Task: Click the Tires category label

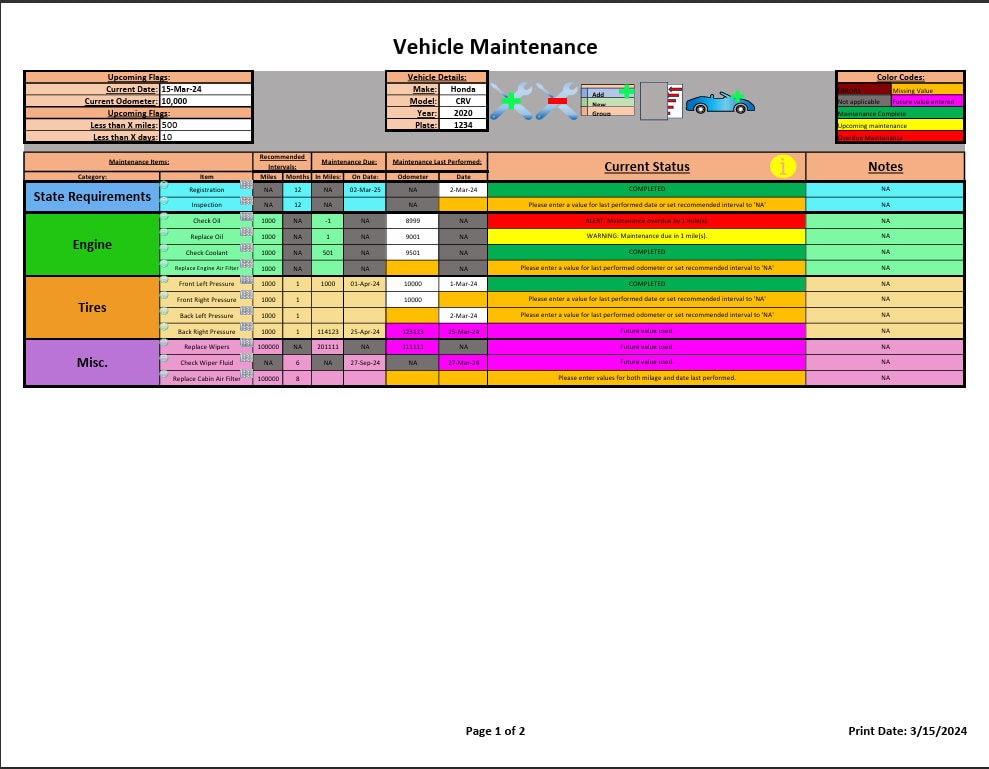Action: click(x=92, y=307)
